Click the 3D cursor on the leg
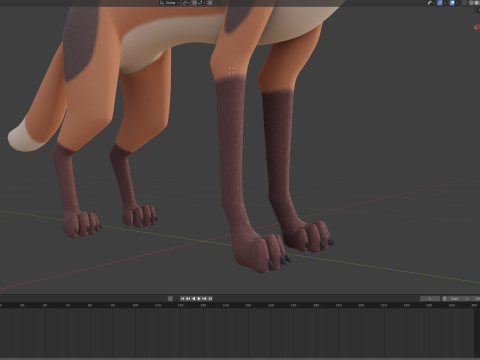The width and height of the screenshot is (480, 360). [232, 70]
